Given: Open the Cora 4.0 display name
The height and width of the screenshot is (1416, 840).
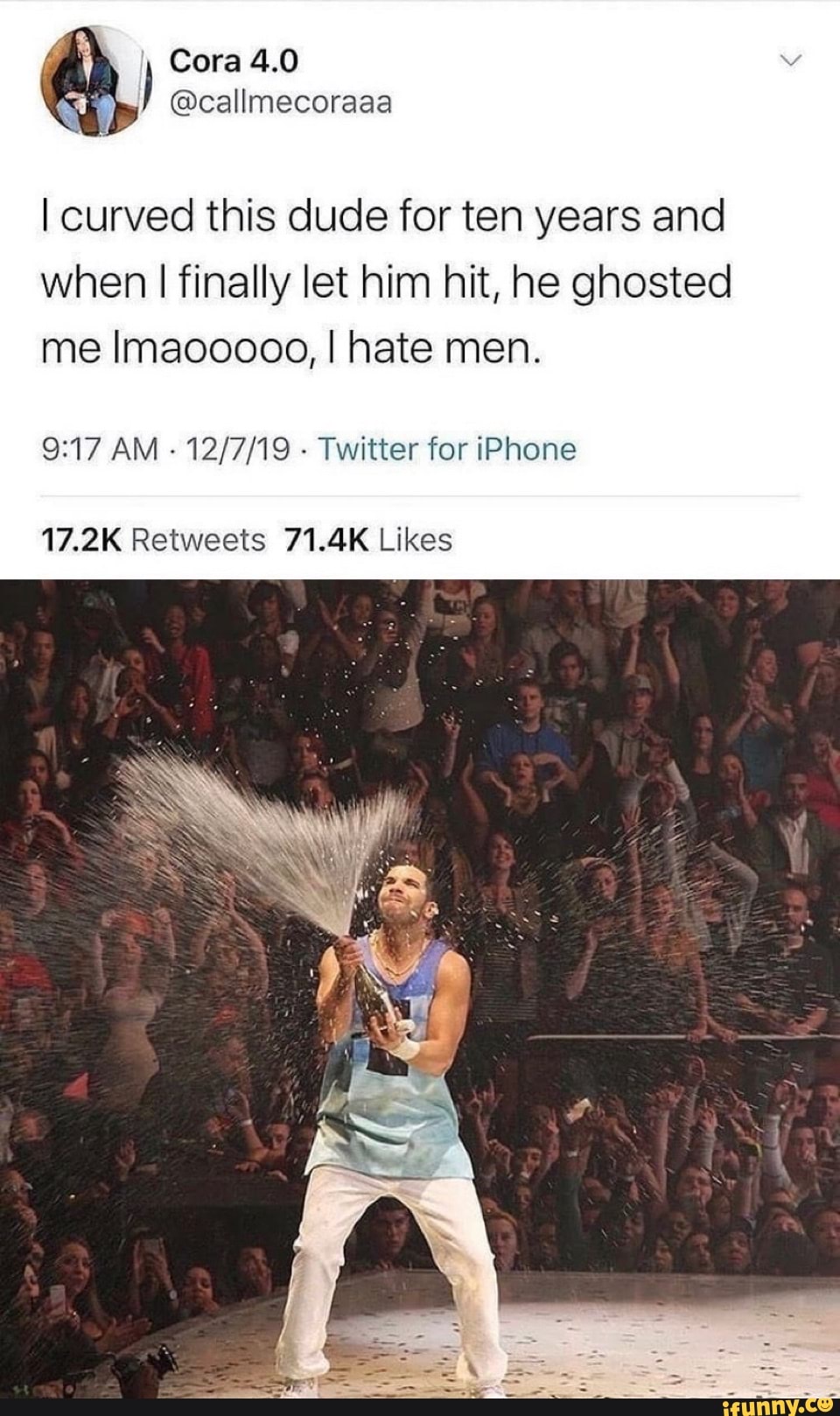Looking at the screenshot, I should (x=234, y=60).
